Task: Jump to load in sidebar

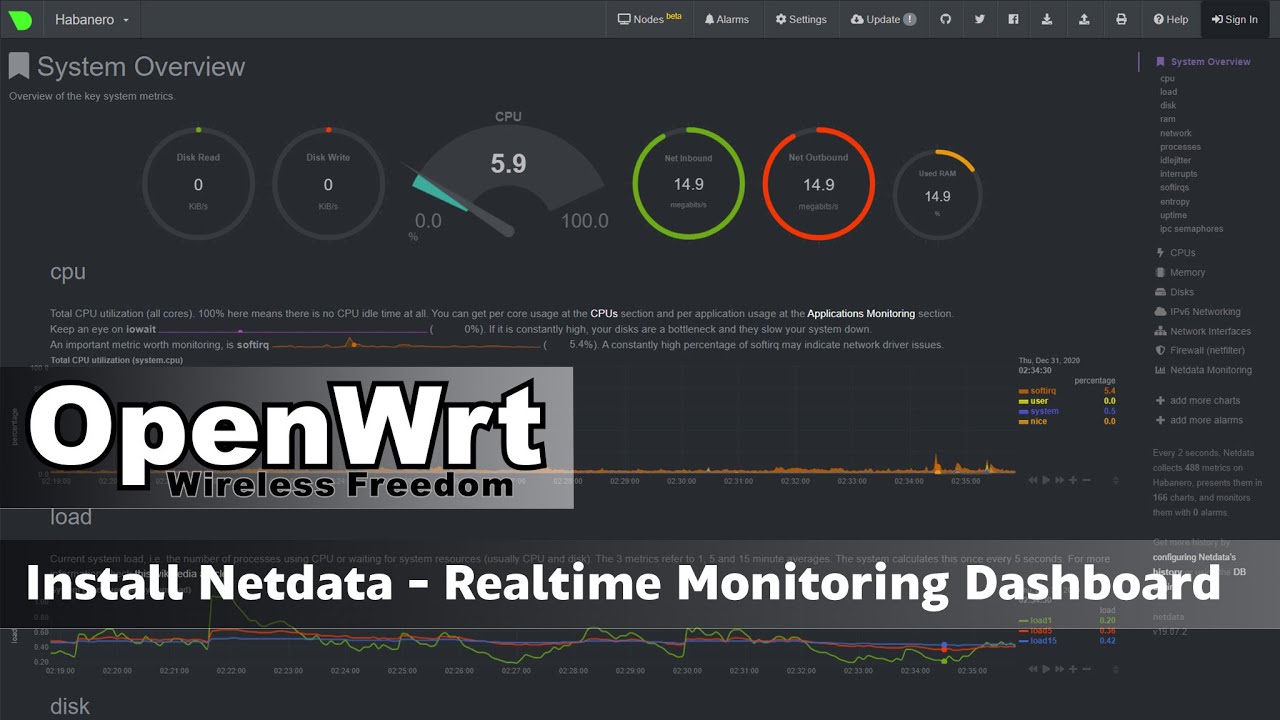Action: click(x=1168, y=92)
